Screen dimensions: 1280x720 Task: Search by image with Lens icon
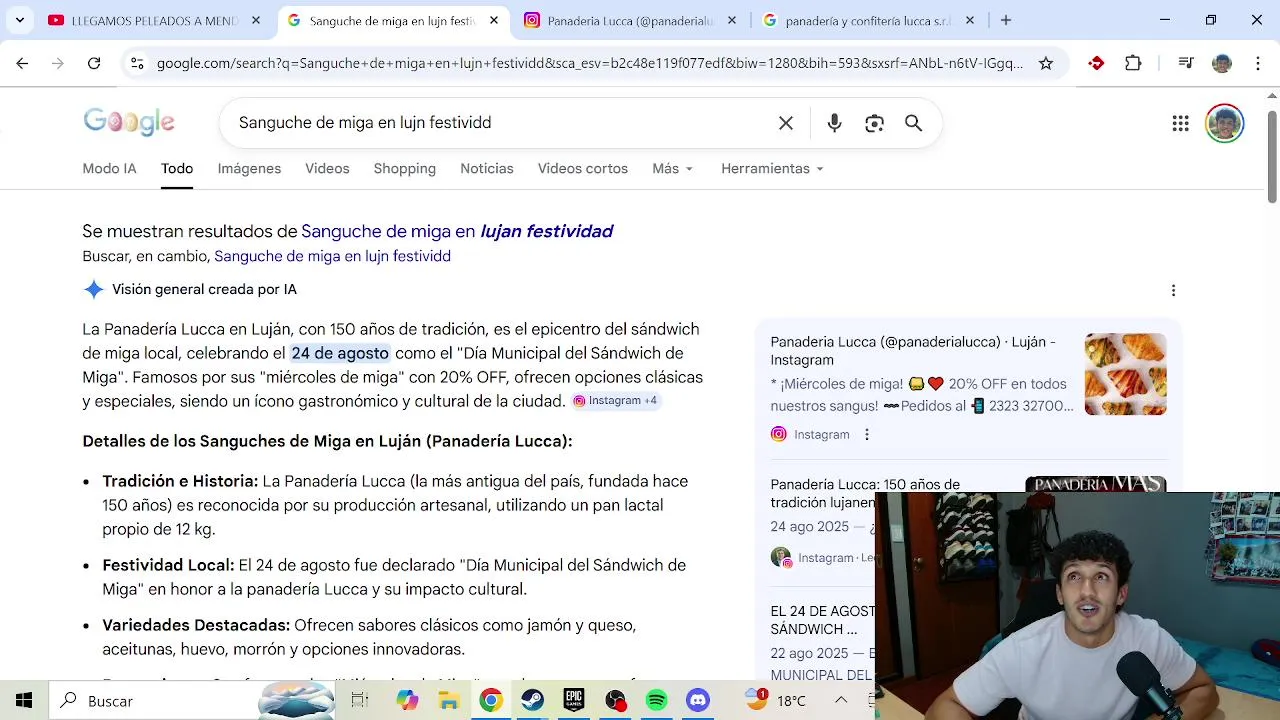874,123
